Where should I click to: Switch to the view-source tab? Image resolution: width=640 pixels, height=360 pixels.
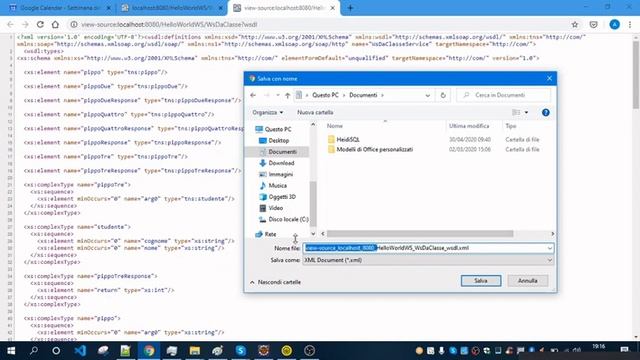click(x=284, y=8)
